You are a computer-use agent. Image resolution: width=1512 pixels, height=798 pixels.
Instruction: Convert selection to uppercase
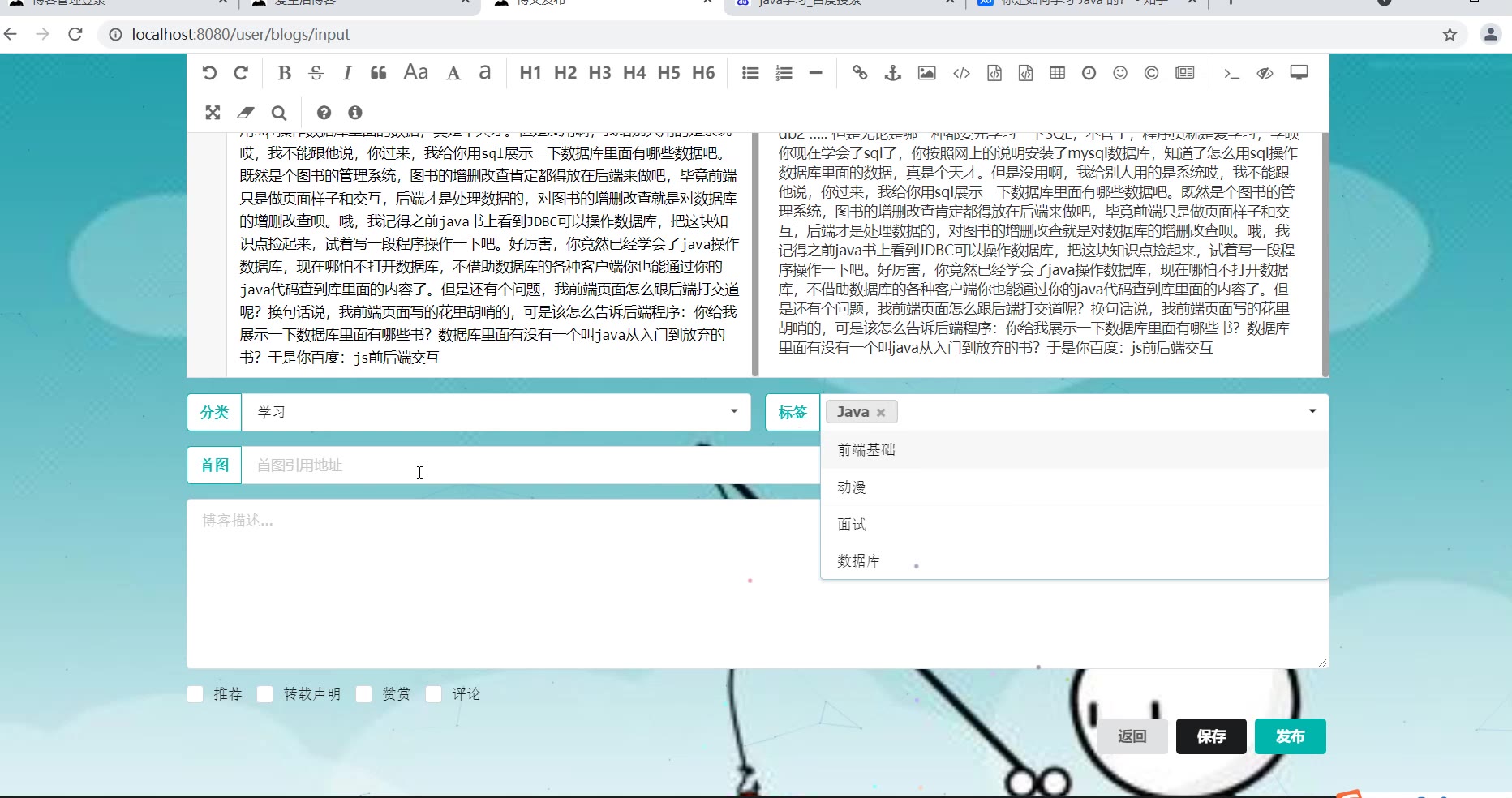pos(453,73)
